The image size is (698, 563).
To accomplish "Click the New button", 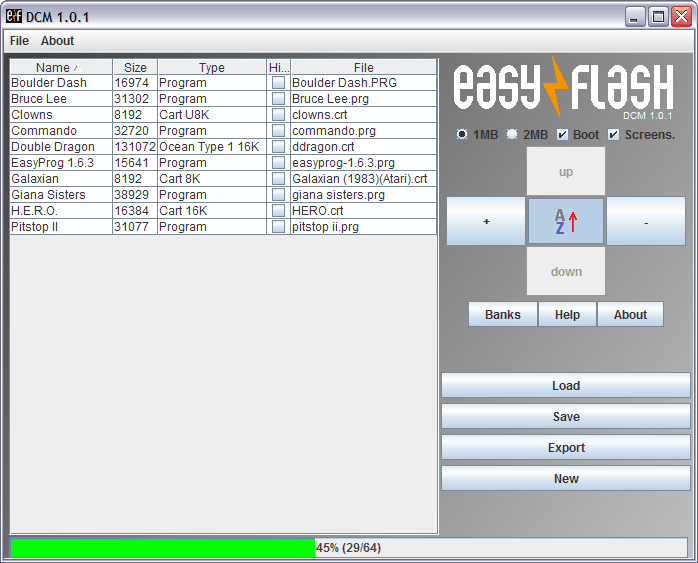I will click(x=566, y=478).
